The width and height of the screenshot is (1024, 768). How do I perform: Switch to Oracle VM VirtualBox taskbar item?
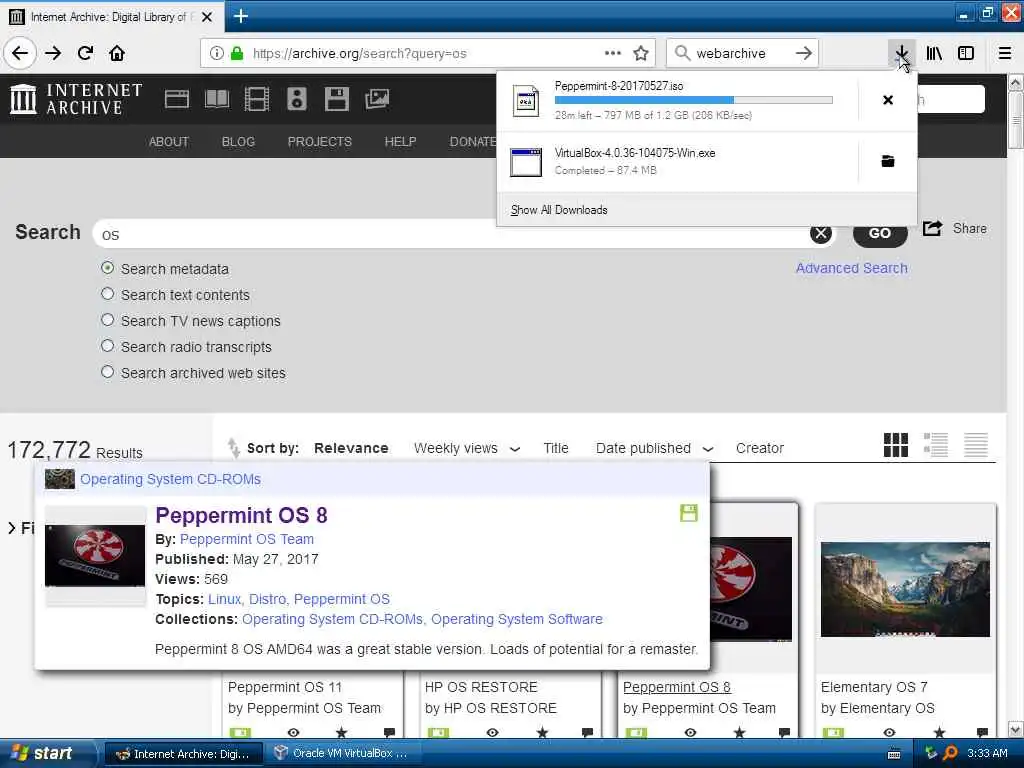click(341, 753)
